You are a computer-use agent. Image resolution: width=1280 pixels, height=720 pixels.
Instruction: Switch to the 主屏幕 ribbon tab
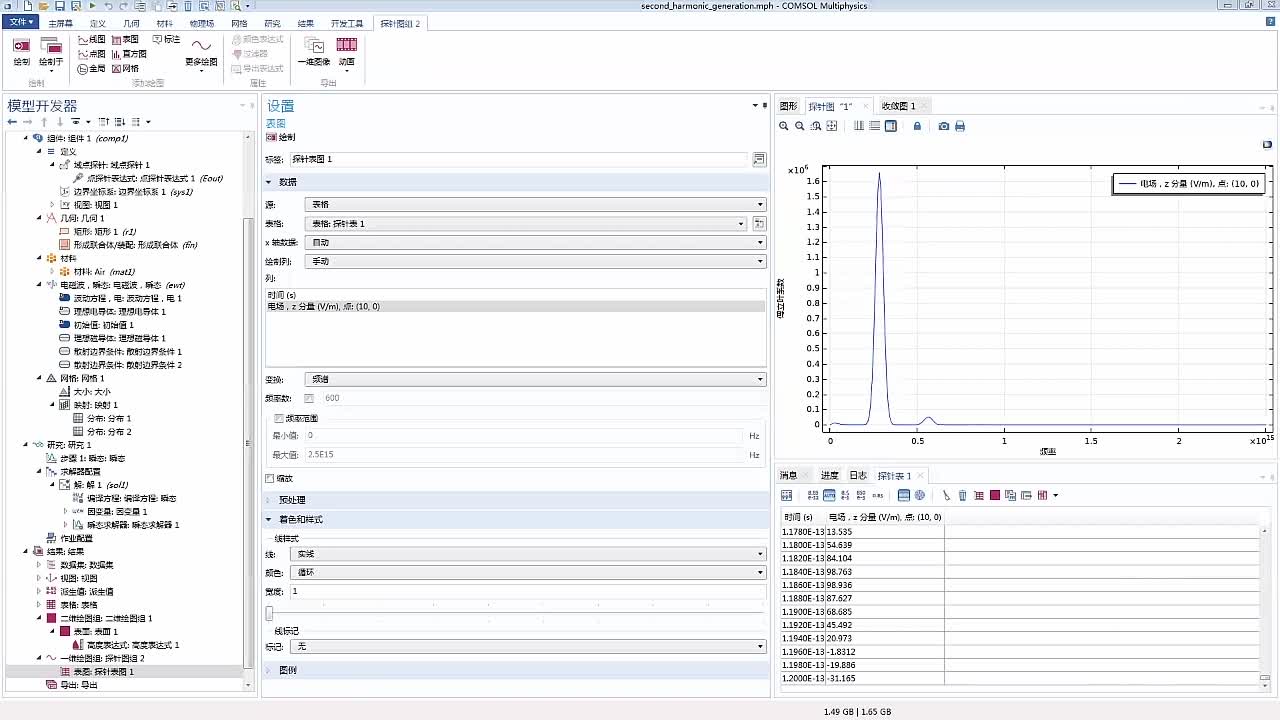[60, 23]
